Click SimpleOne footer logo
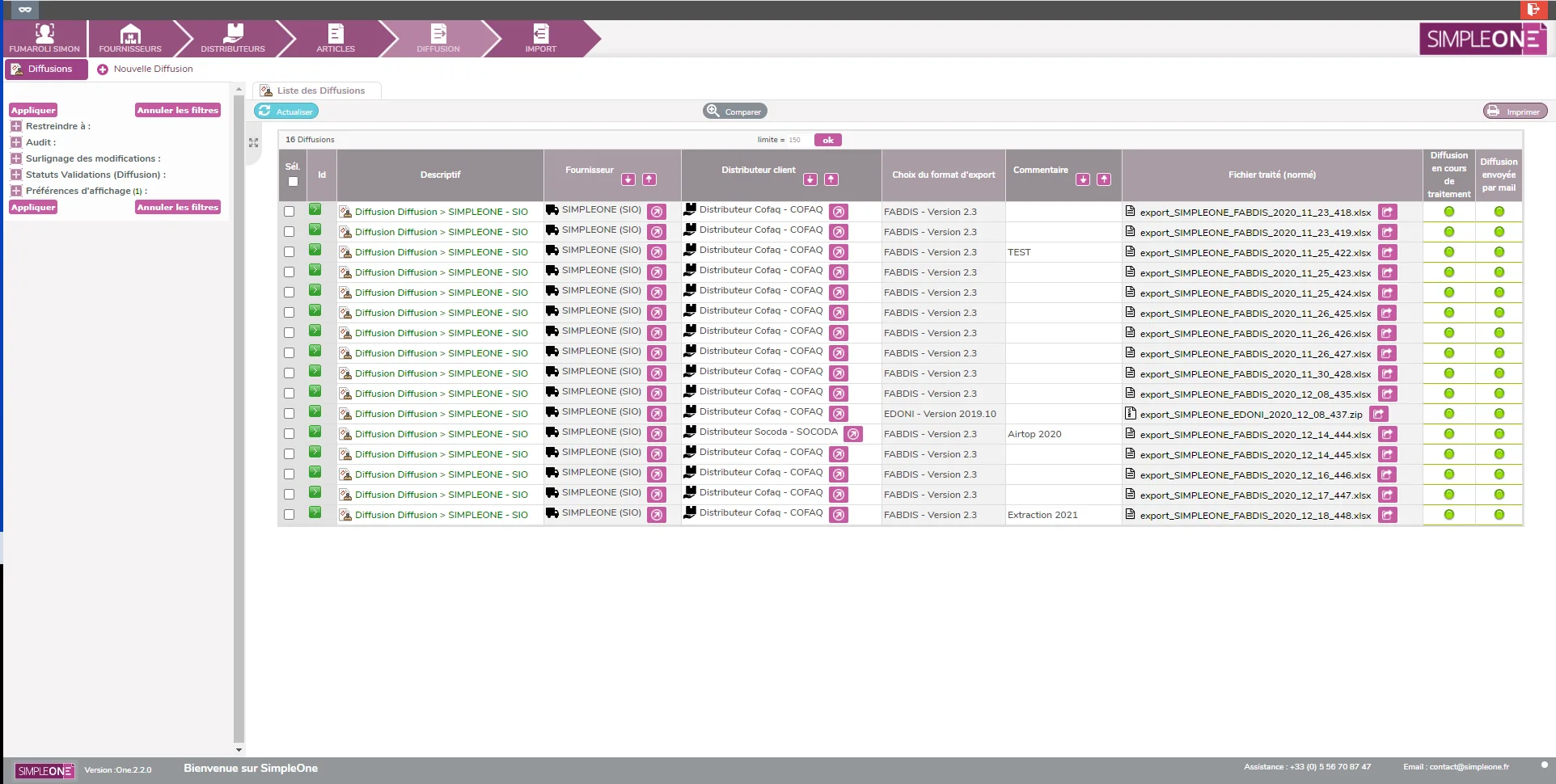Screen dimensions: 1556x784 pos(44,771)
